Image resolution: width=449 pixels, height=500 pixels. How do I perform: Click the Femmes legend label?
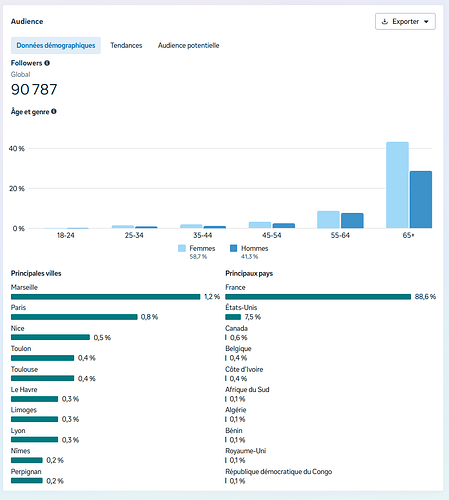pyautogui.click(x=202, y=248)
